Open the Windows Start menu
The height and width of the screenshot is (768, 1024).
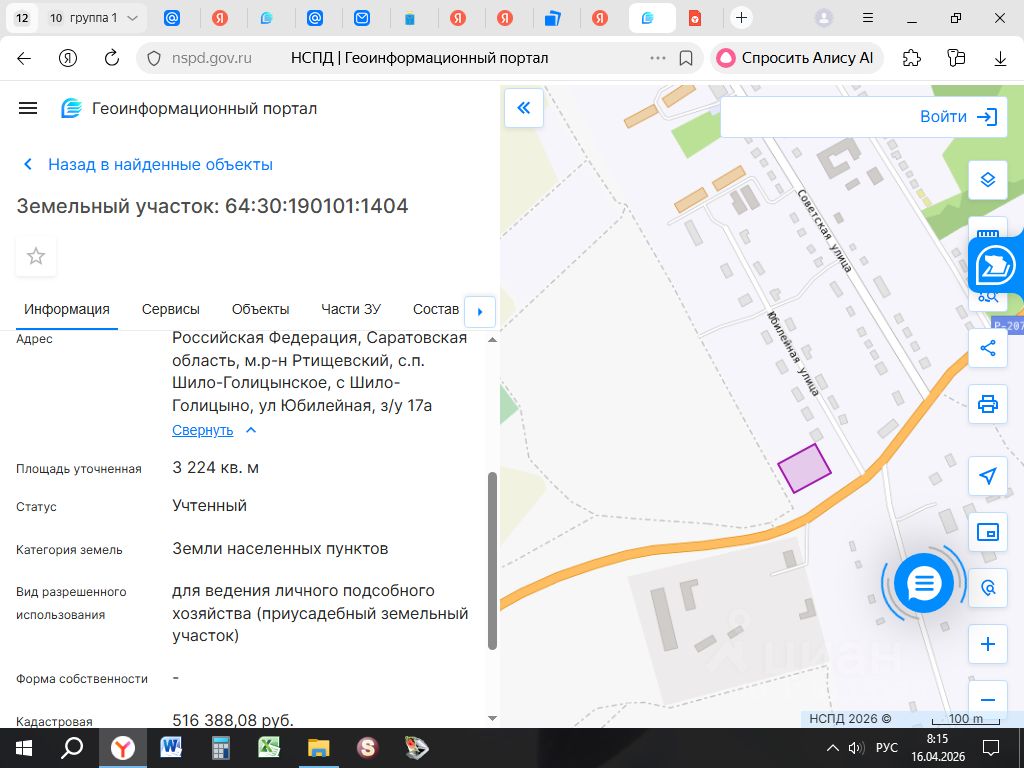tap(23, 748)
